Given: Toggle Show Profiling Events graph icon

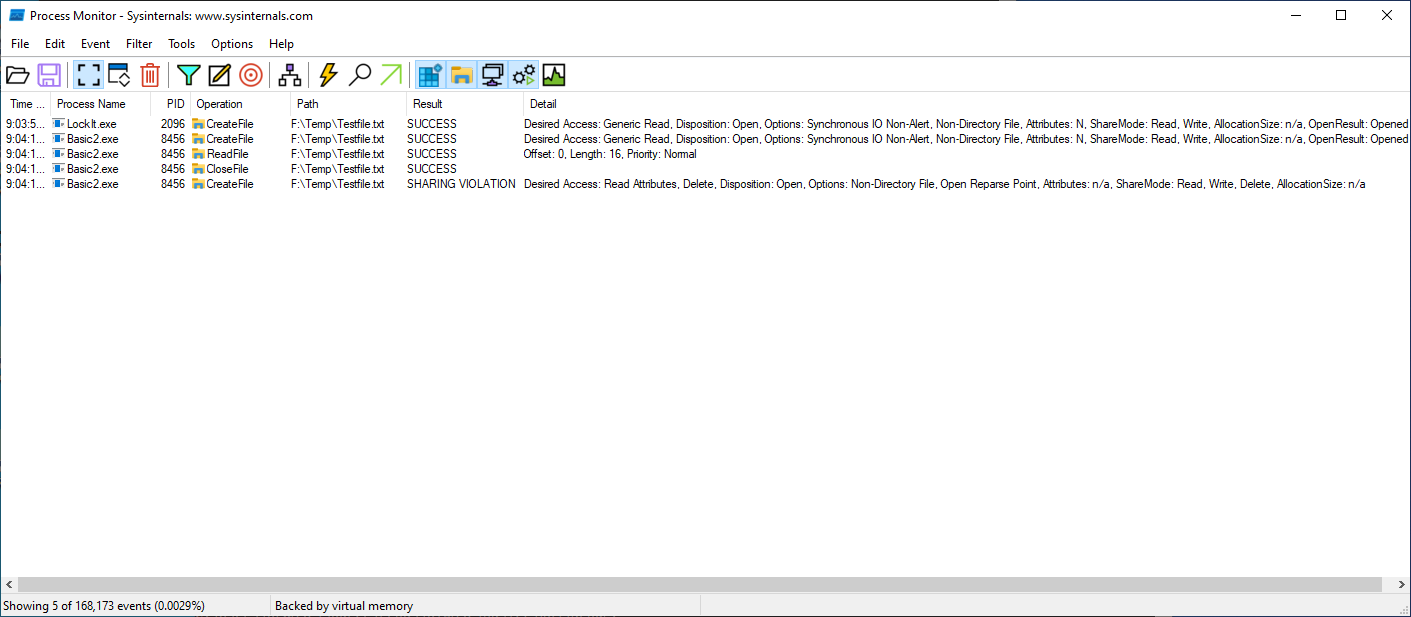Looking at the screenshot, I should [x=554, y=75].
